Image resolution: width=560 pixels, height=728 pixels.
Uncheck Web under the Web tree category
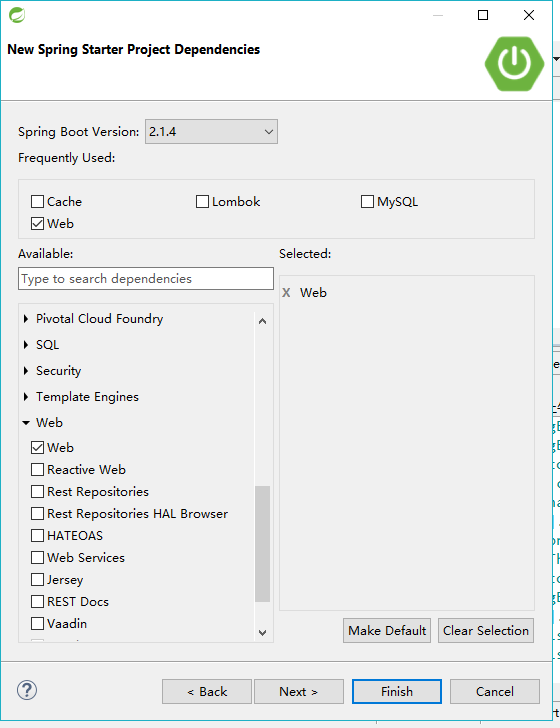(x=37, y=448)
